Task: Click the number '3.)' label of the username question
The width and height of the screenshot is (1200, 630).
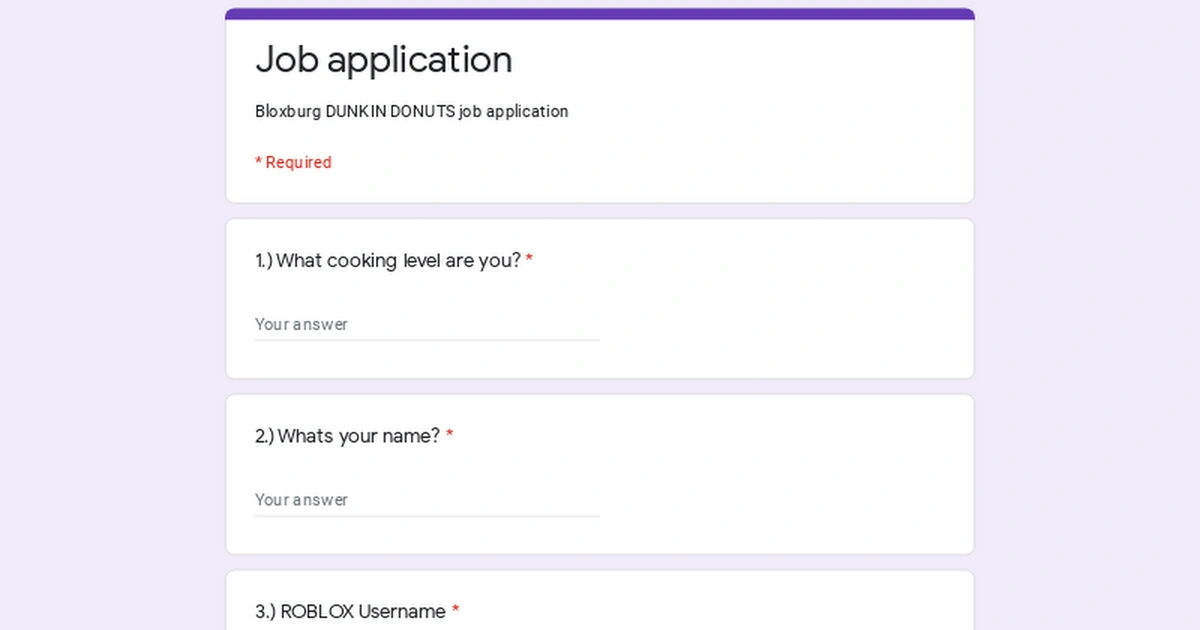Action: [x=264, y=611]
